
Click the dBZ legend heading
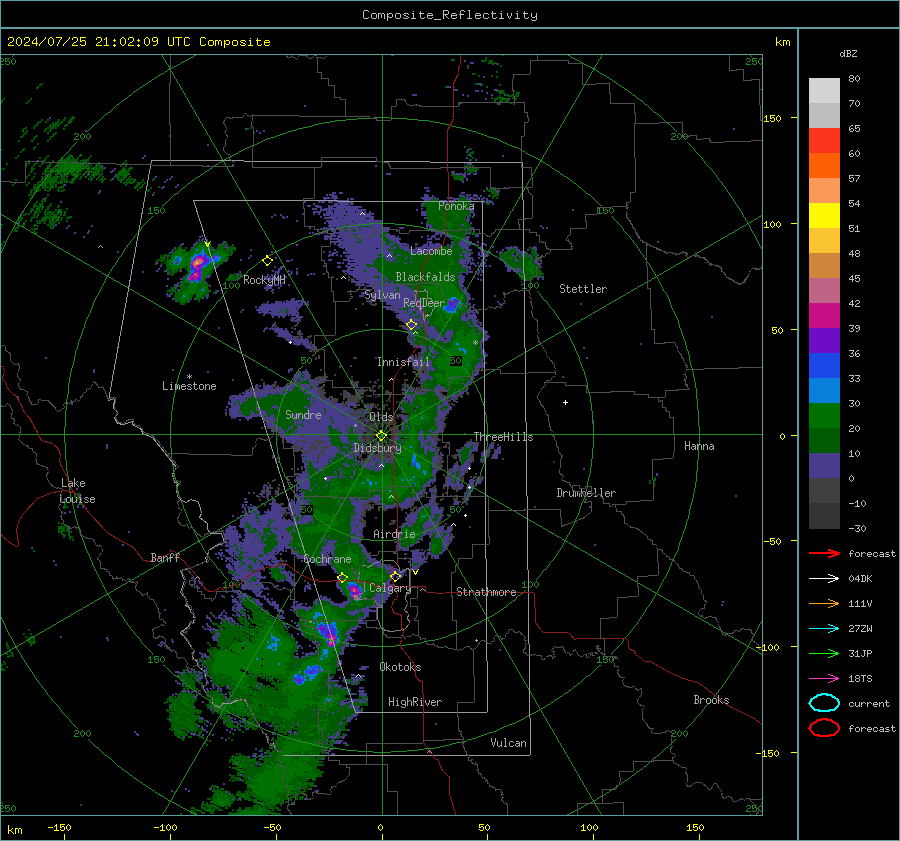(x=848, y=54)
